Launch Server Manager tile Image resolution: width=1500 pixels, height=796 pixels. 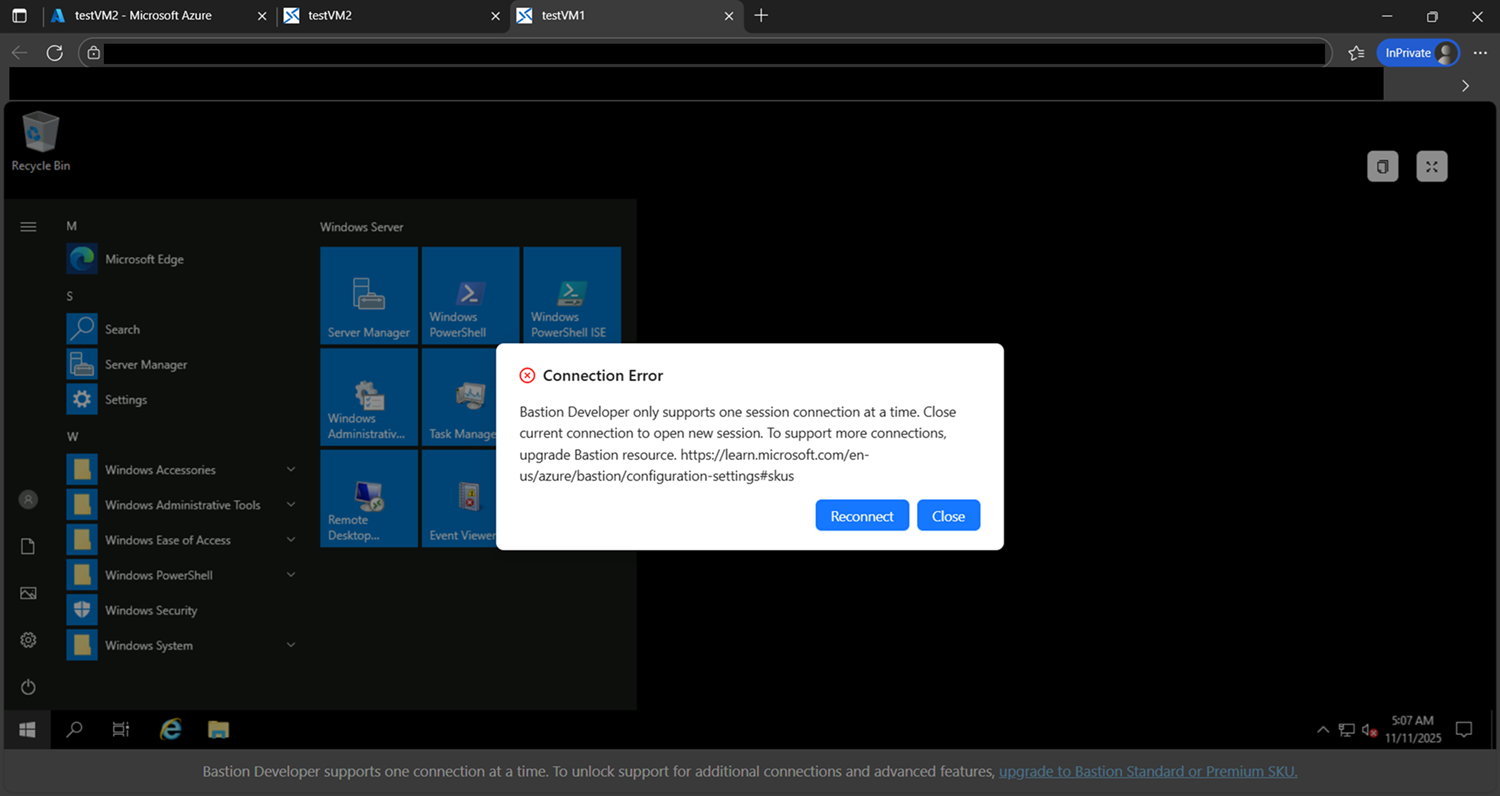click(369, 296)
